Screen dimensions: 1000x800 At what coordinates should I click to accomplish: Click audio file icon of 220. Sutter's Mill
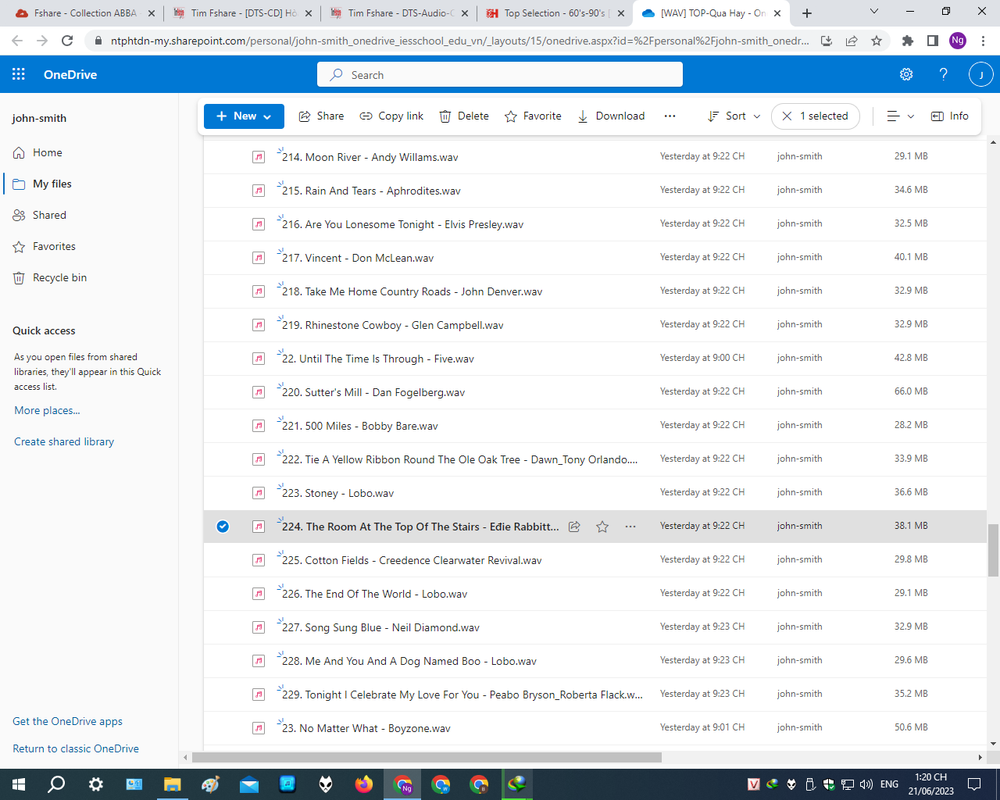coord(258,392)
